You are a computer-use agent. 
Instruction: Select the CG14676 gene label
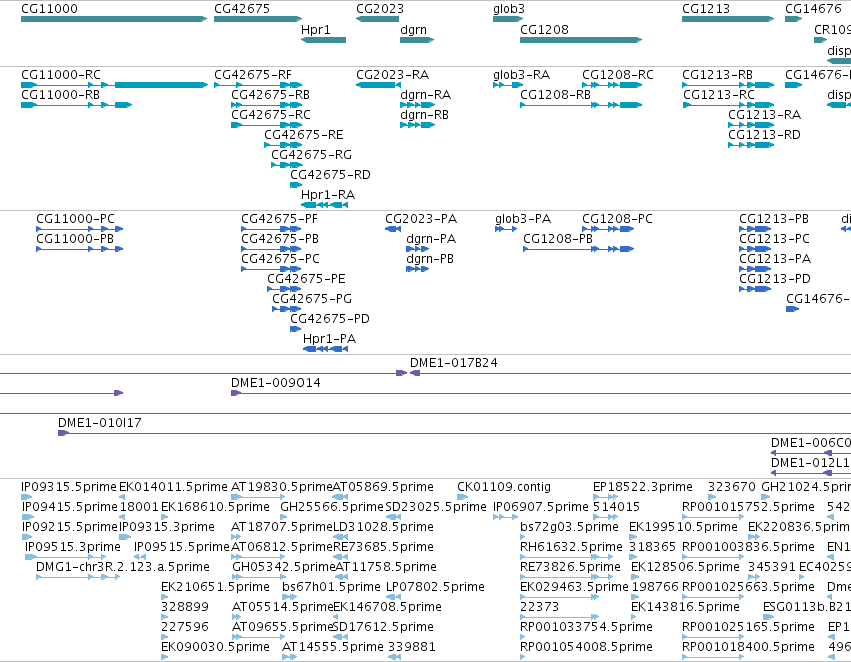click(x=813, y=9)
